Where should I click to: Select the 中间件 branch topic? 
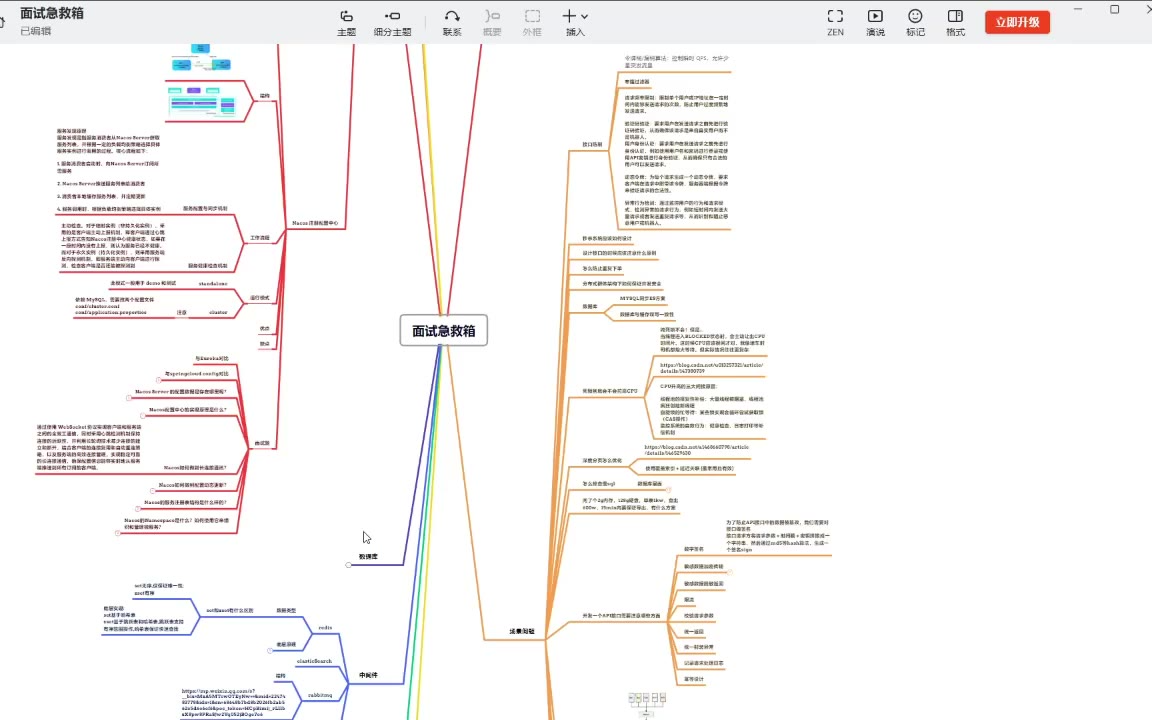coord(368,675)
